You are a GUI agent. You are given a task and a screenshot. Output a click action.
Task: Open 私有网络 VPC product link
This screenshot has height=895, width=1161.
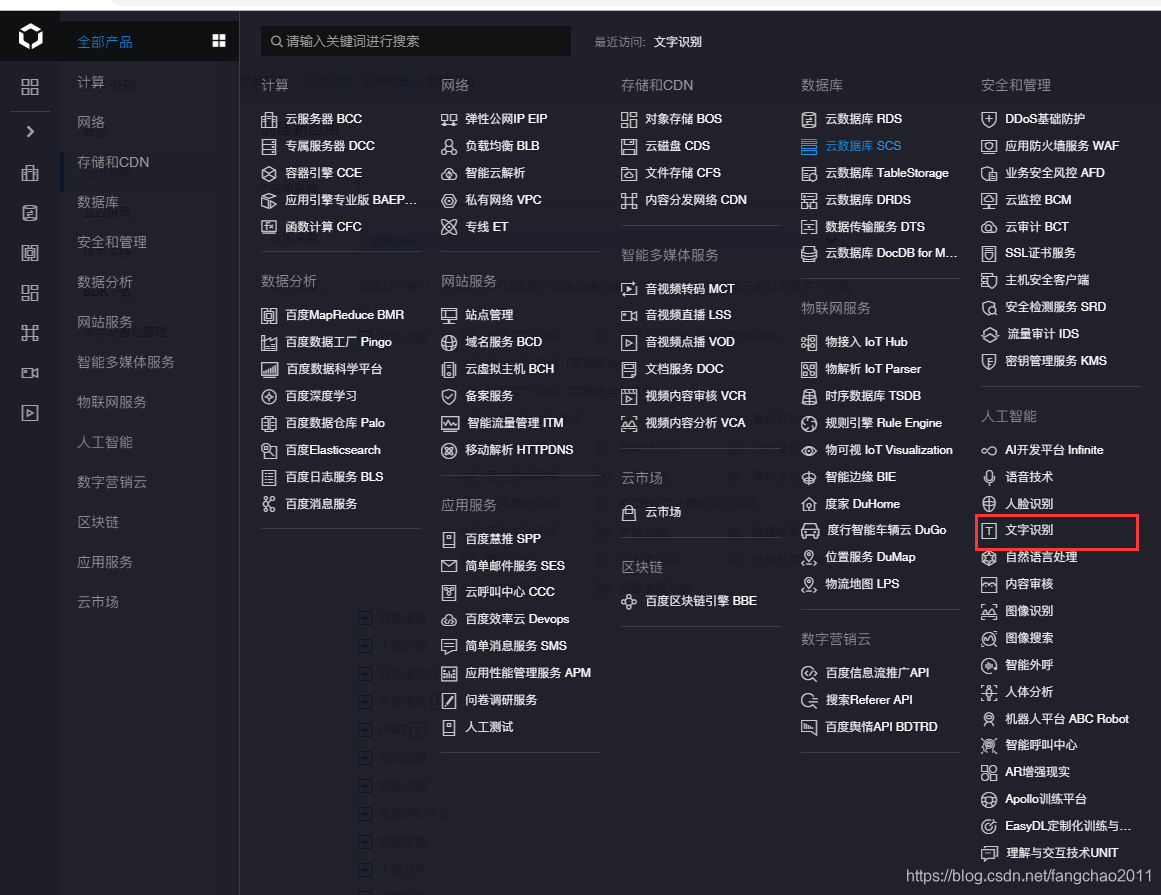(503, 200)
